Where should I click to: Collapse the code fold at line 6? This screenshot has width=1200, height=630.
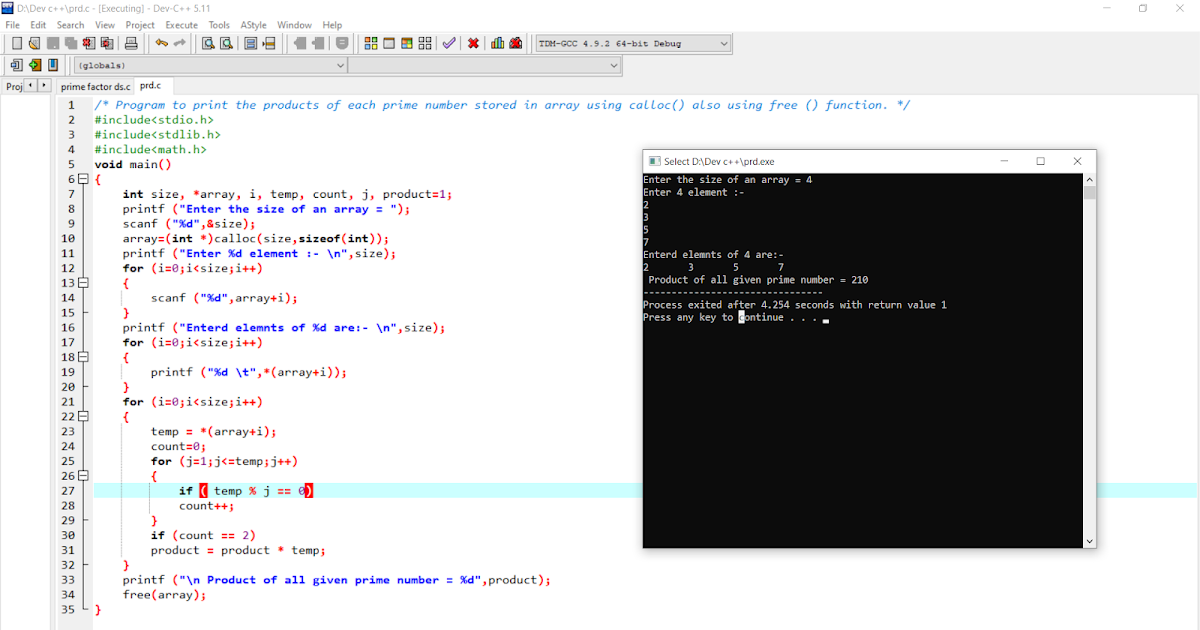coord(85,178)
